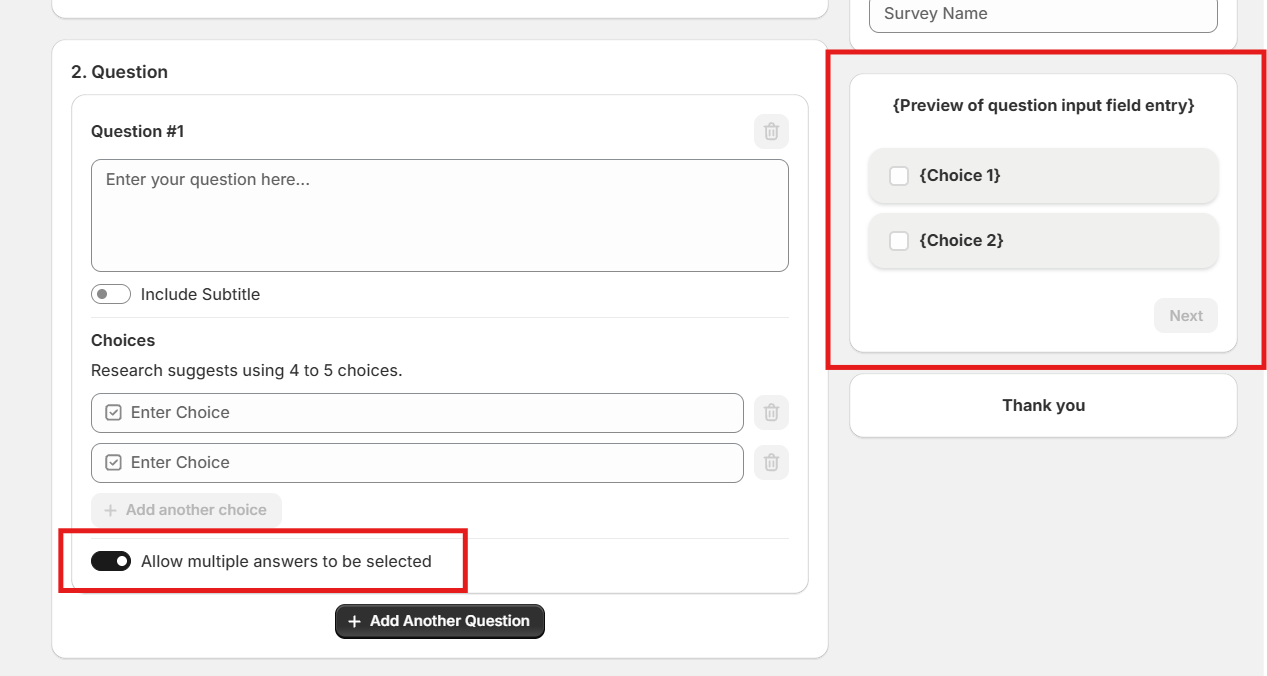The height and width of the screenshot is (676, 1267).
Task: Delete Question #1 using the trash icon
Action: coord(771,132)
